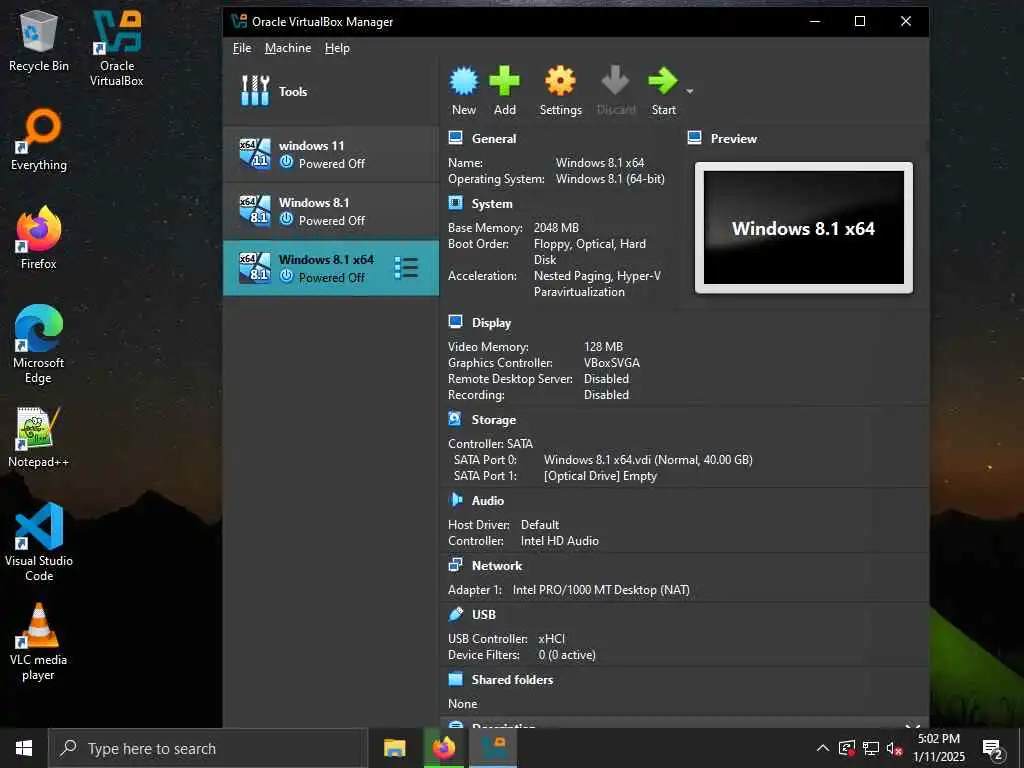
Task: Open the Windows Start menu
Action: [24, 748]
